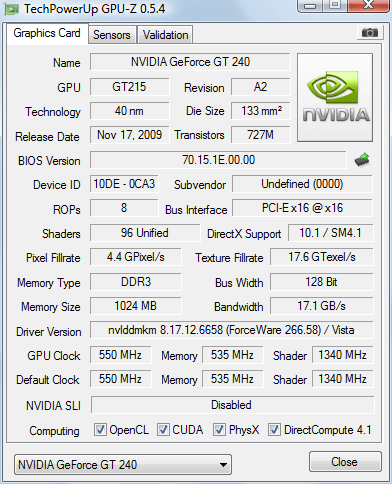Click the Name field showing GeForce GT 240

190,62
